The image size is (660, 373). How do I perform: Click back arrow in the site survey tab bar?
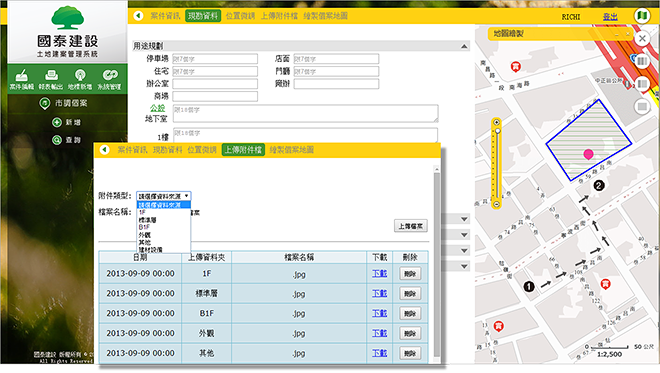pyautogui.click(x=138, y=16)
